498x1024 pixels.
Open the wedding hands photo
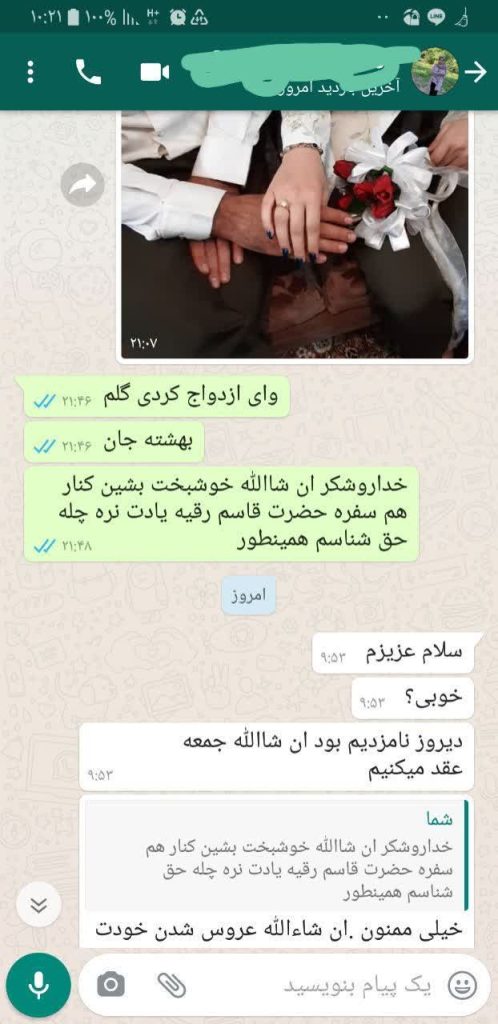(x=294, y=235)
